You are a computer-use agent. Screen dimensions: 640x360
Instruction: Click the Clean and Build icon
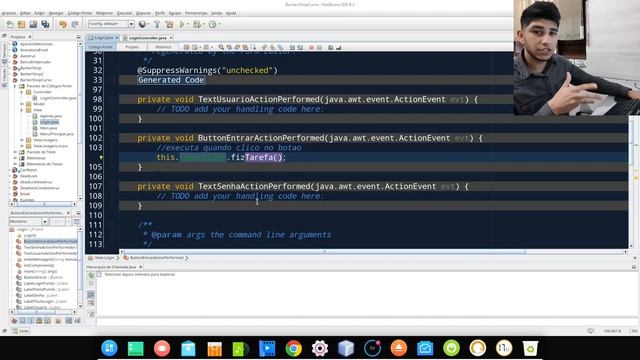[169, 24]
